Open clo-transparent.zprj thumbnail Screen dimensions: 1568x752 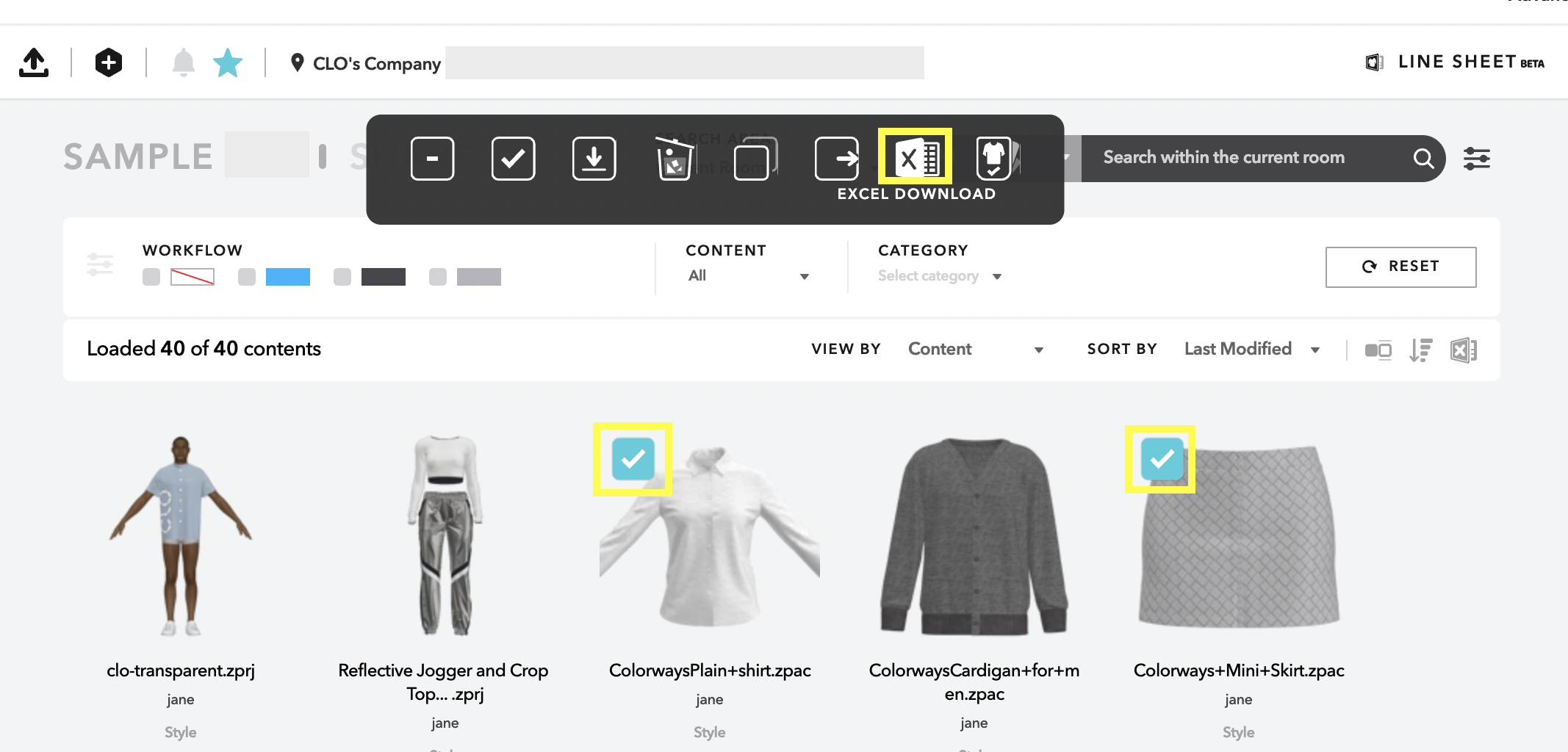181,536
